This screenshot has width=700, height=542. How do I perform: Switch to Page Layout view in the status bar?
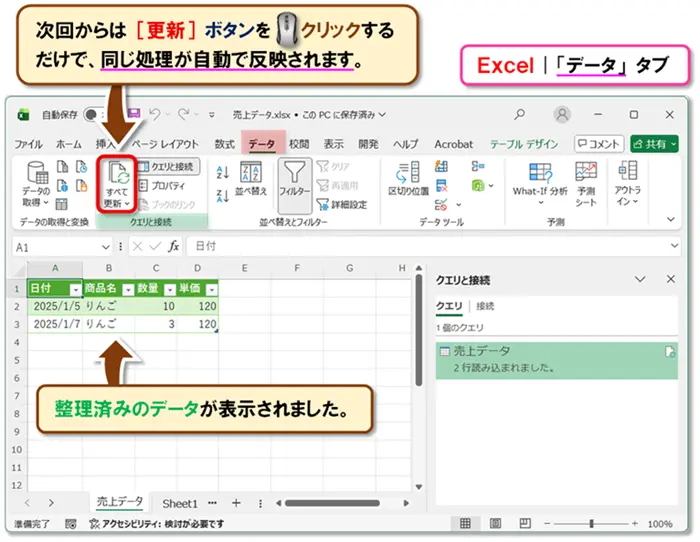[495, 523]
